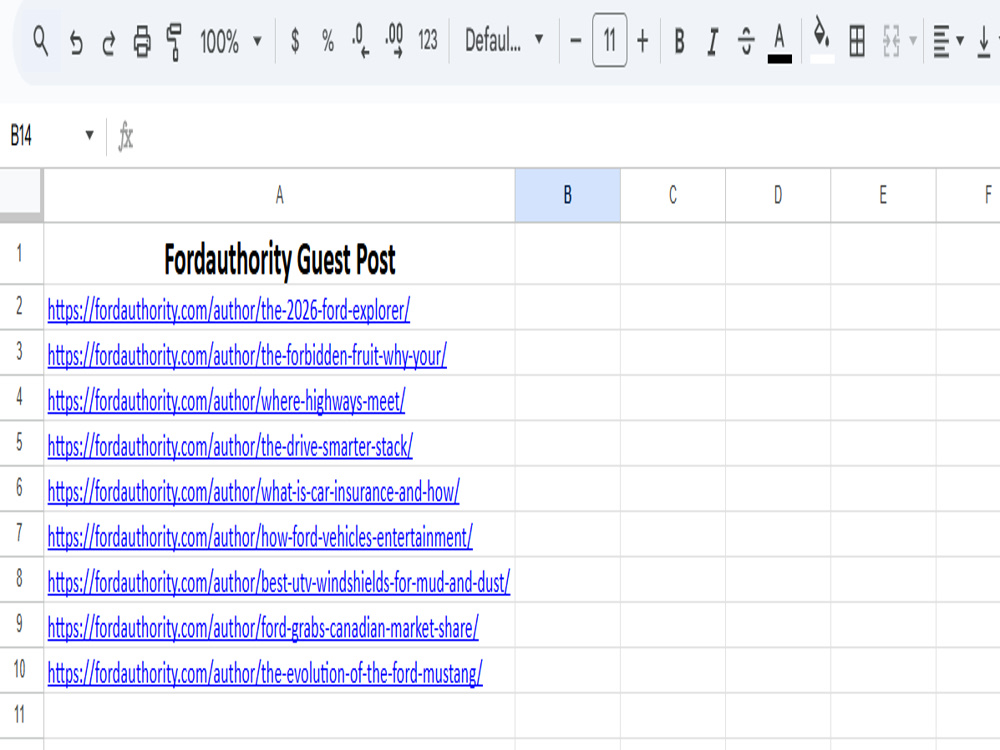Select column D header
1000x750 pixels.
point(778,195)
